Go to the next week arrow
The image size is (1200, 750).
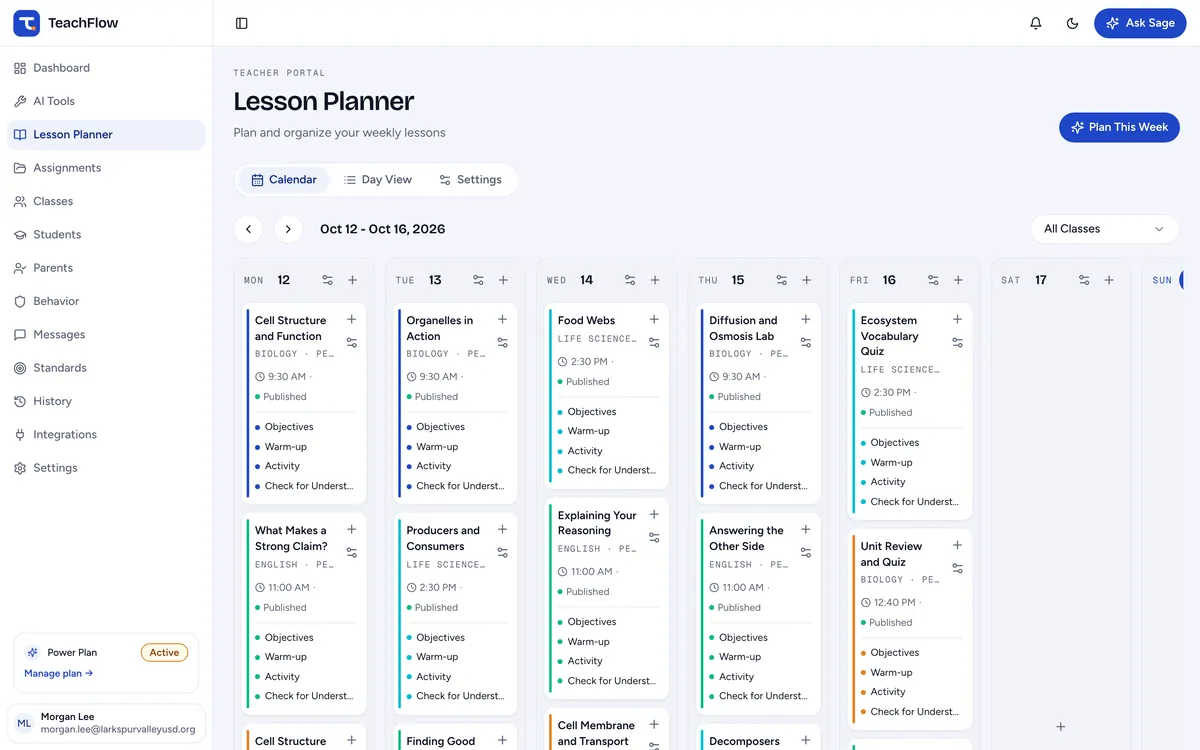tap(288, 229)
